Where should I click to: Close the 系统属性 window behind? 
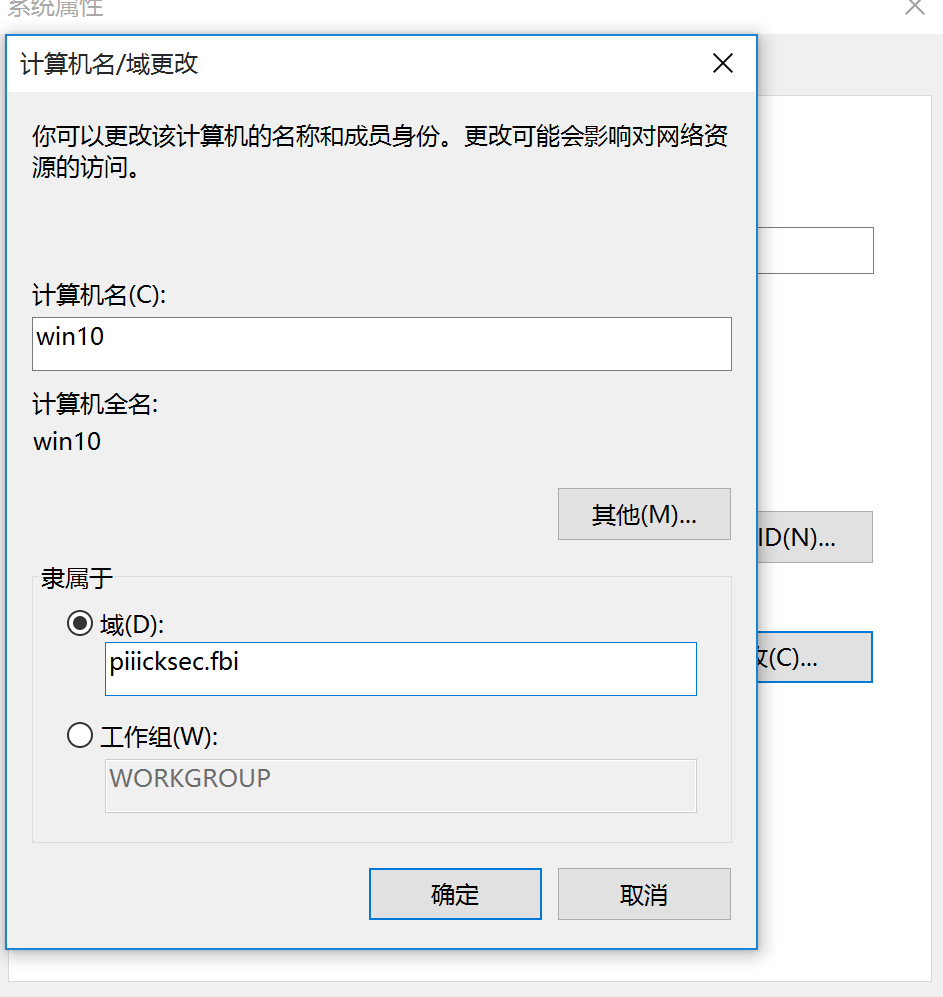914,8
